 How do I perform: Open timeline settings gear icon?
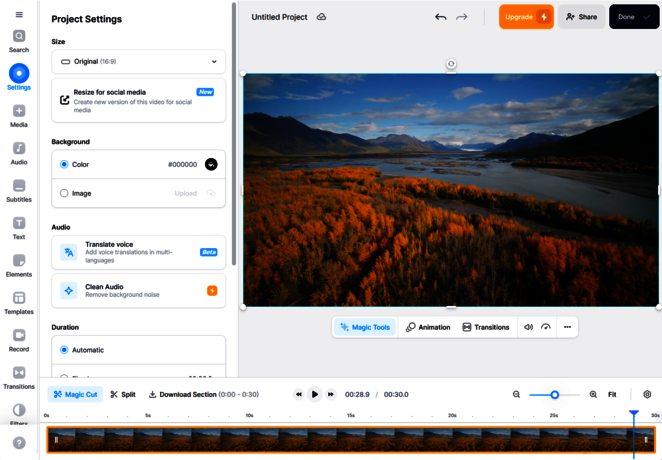647,395
